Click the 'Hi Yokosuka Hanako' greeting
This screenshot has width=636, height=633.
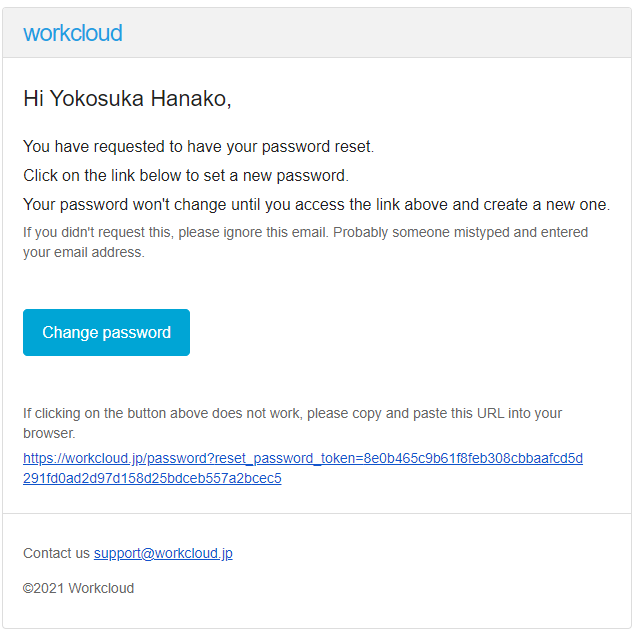click(127, 98)
